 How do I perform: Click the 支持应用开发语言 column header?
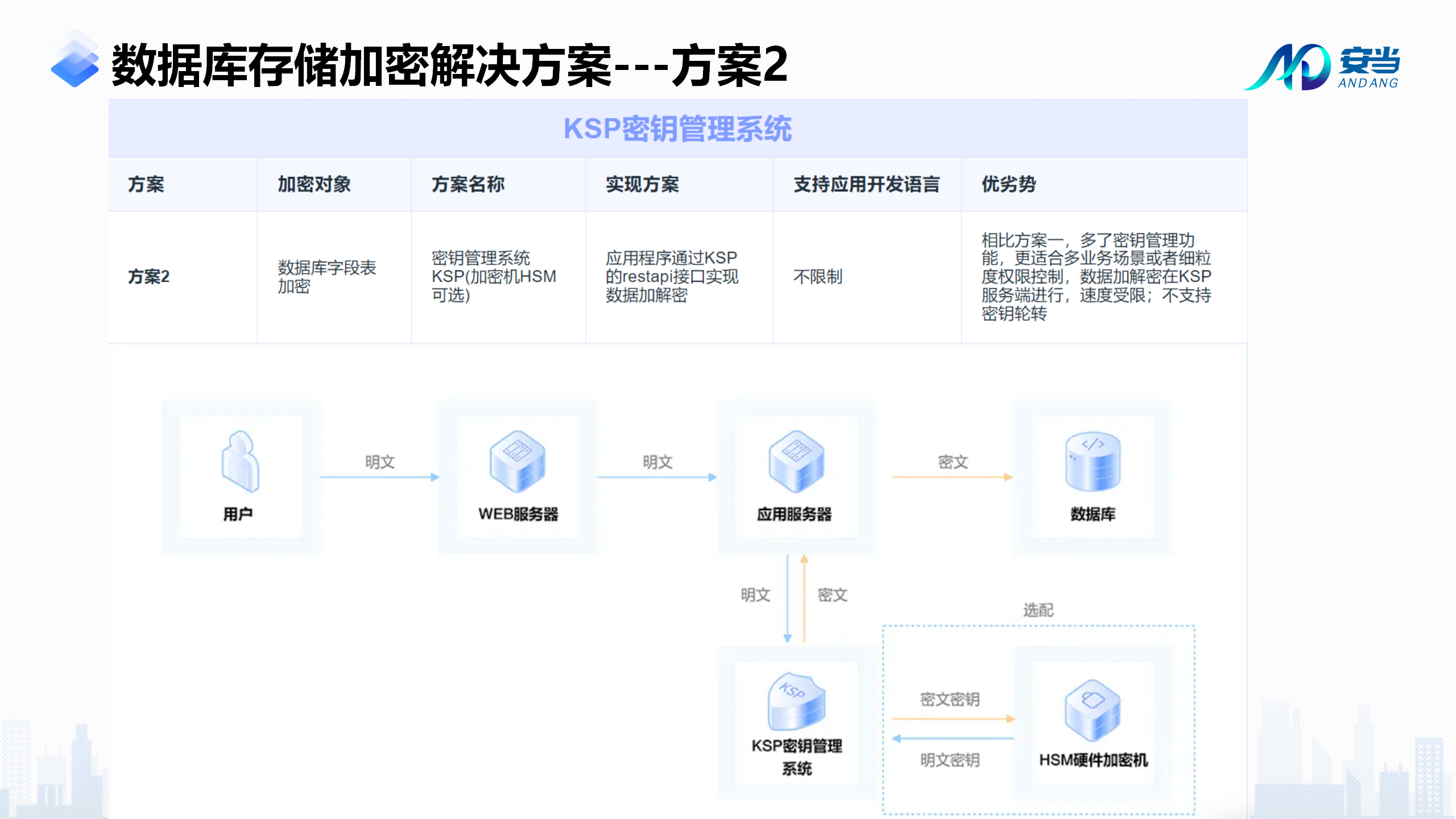(x=866, y=184)
